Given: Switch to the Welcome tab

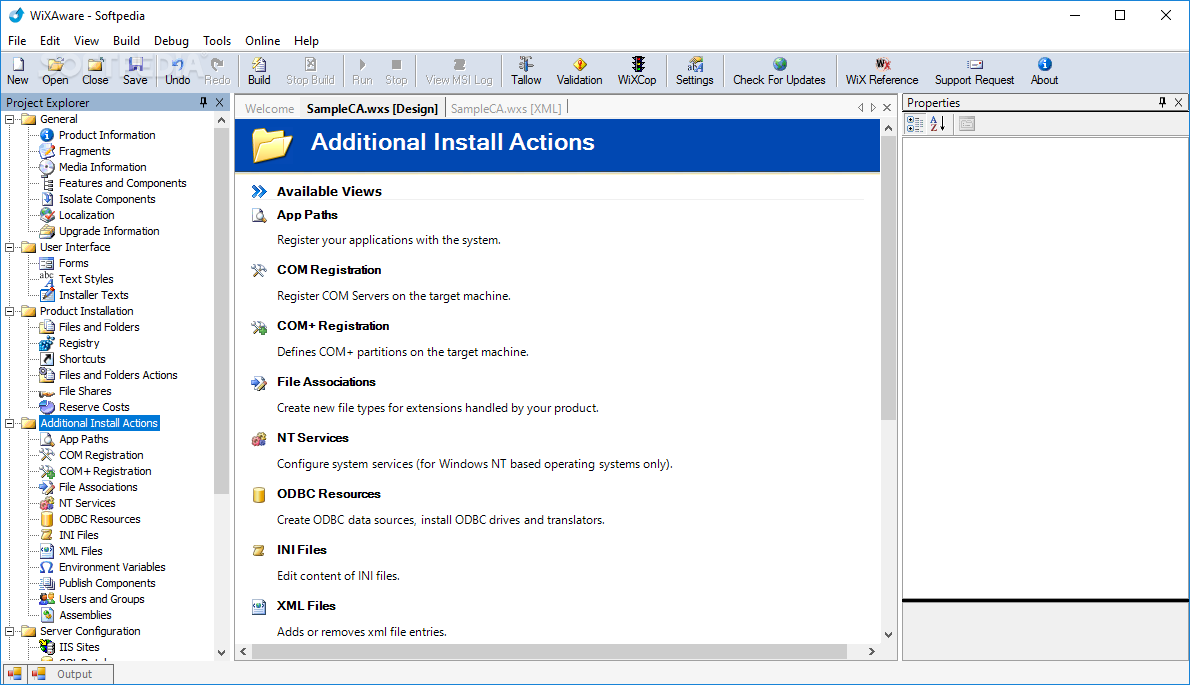Looking at the screenshot, I should click(x=269, y=108).
